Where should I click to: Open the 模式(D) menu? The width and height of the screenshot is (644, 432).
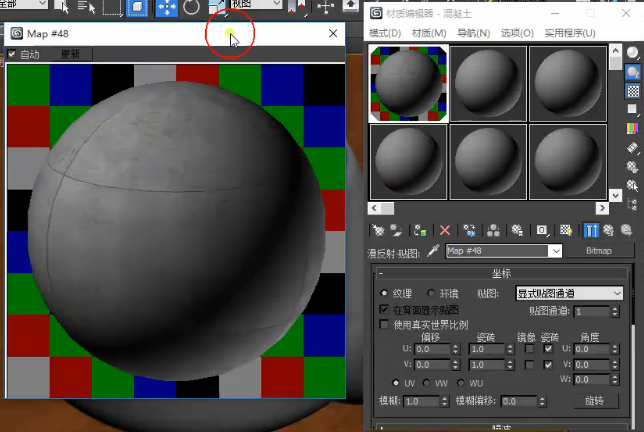tap(385, 33)
